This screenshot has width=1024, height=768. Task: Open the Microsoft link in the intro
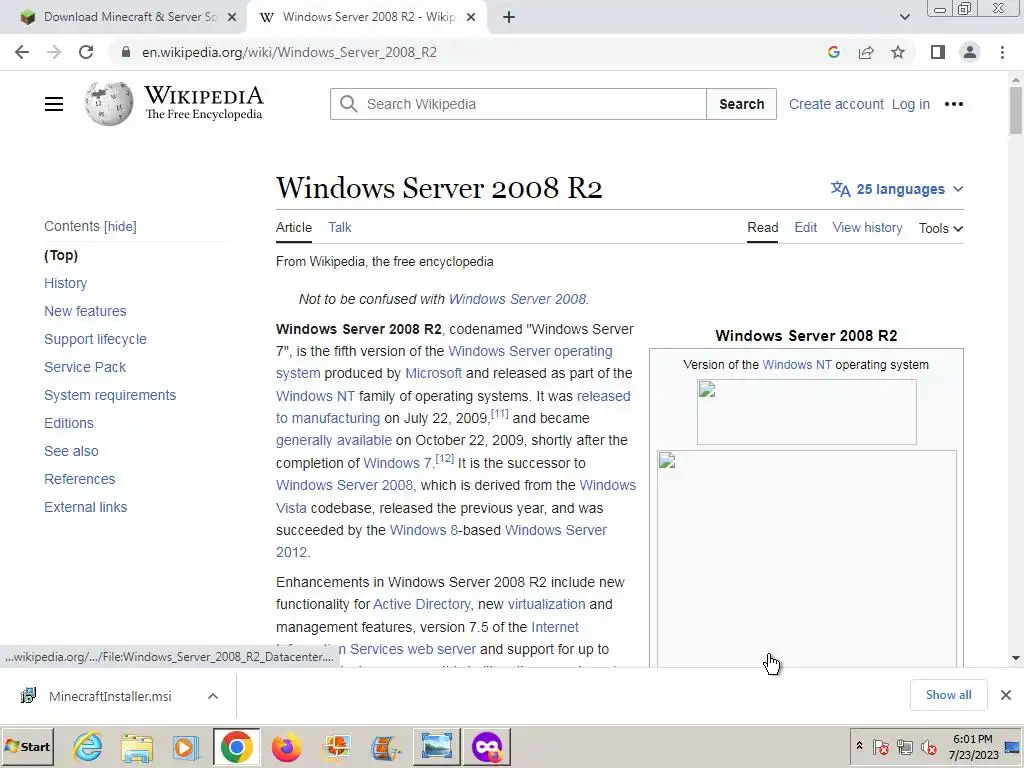[x=433, y=374]
